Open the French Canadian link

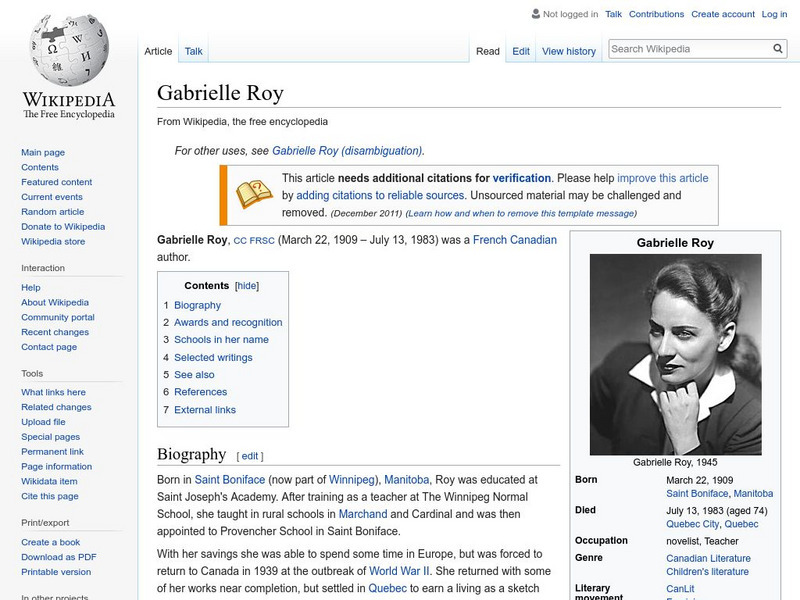point(515,240)
